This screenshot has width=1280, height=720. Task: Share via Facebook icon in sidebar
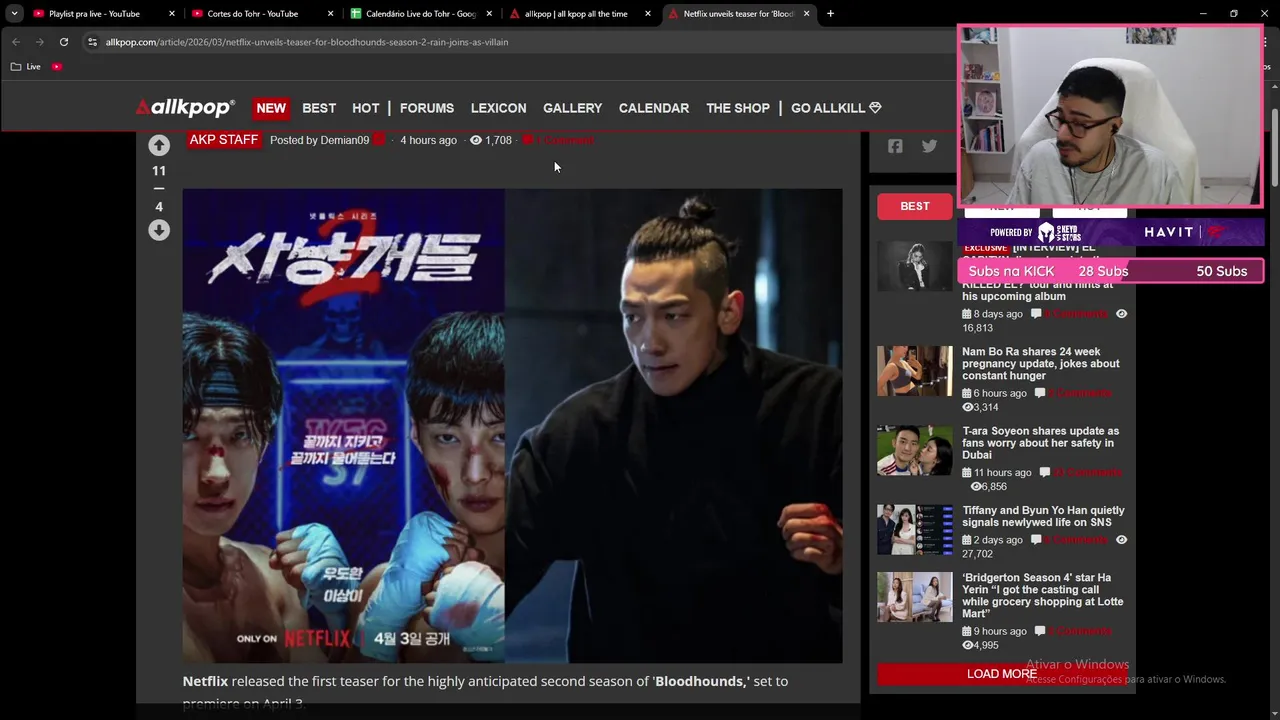(895, 146)
